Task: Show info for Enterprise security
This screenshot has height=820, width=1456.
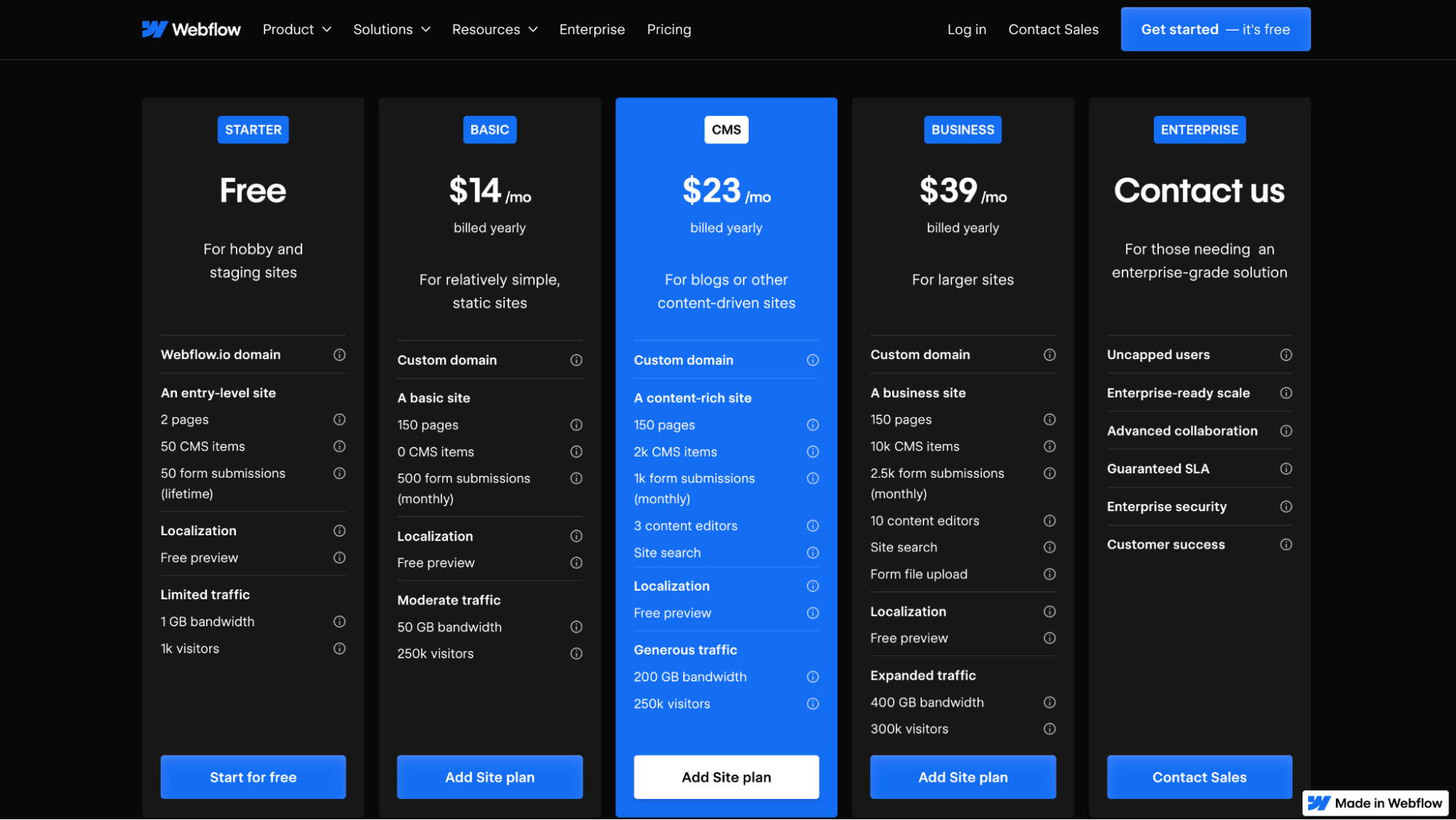Action: [1286, 507]
